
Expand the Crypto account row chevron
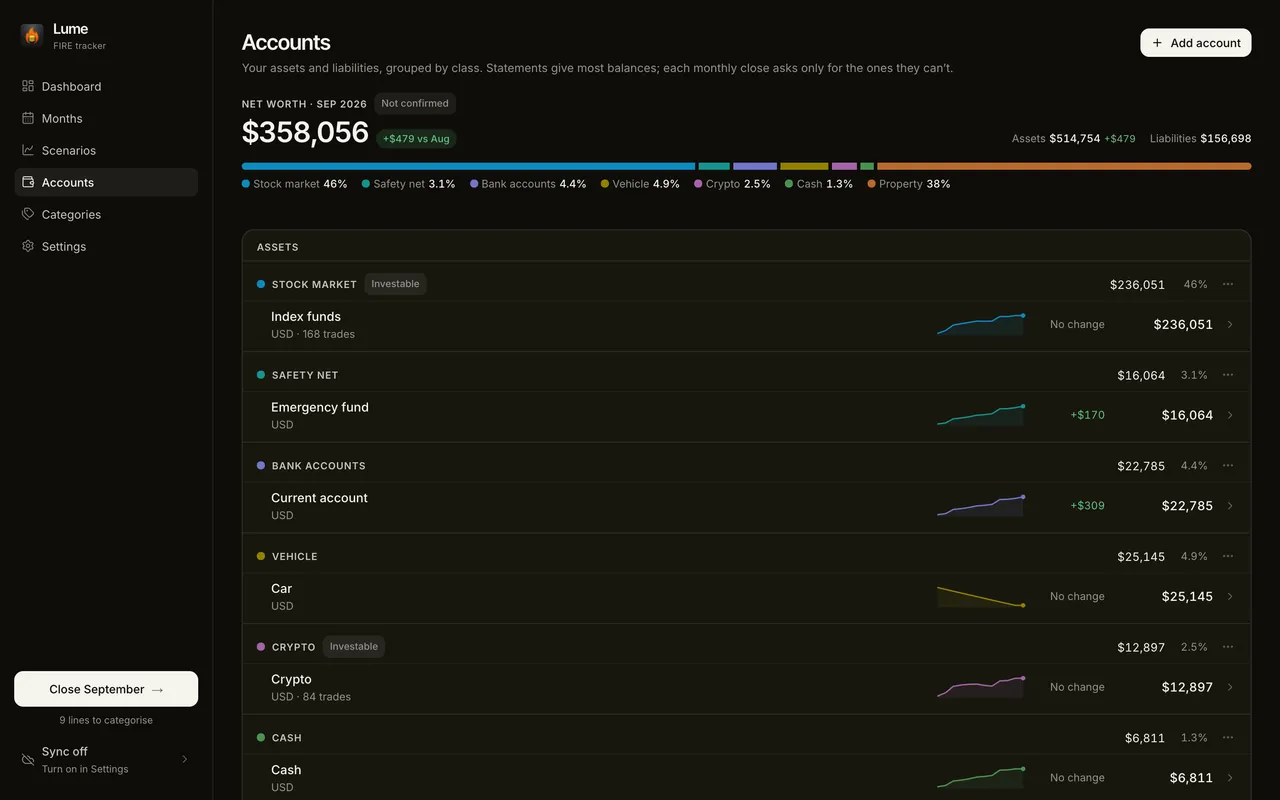(x=1230, y=687)
